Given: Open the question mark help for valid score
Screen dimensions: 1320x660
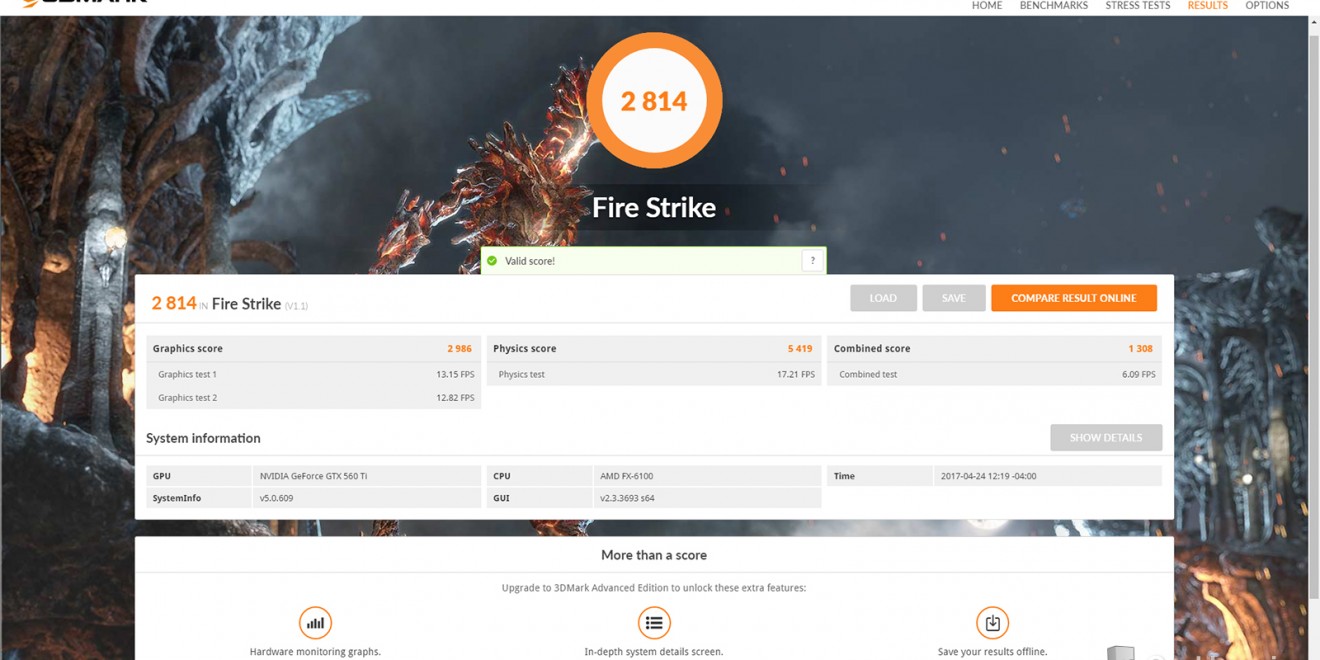Looking at the screenshot, I should 812,261.
